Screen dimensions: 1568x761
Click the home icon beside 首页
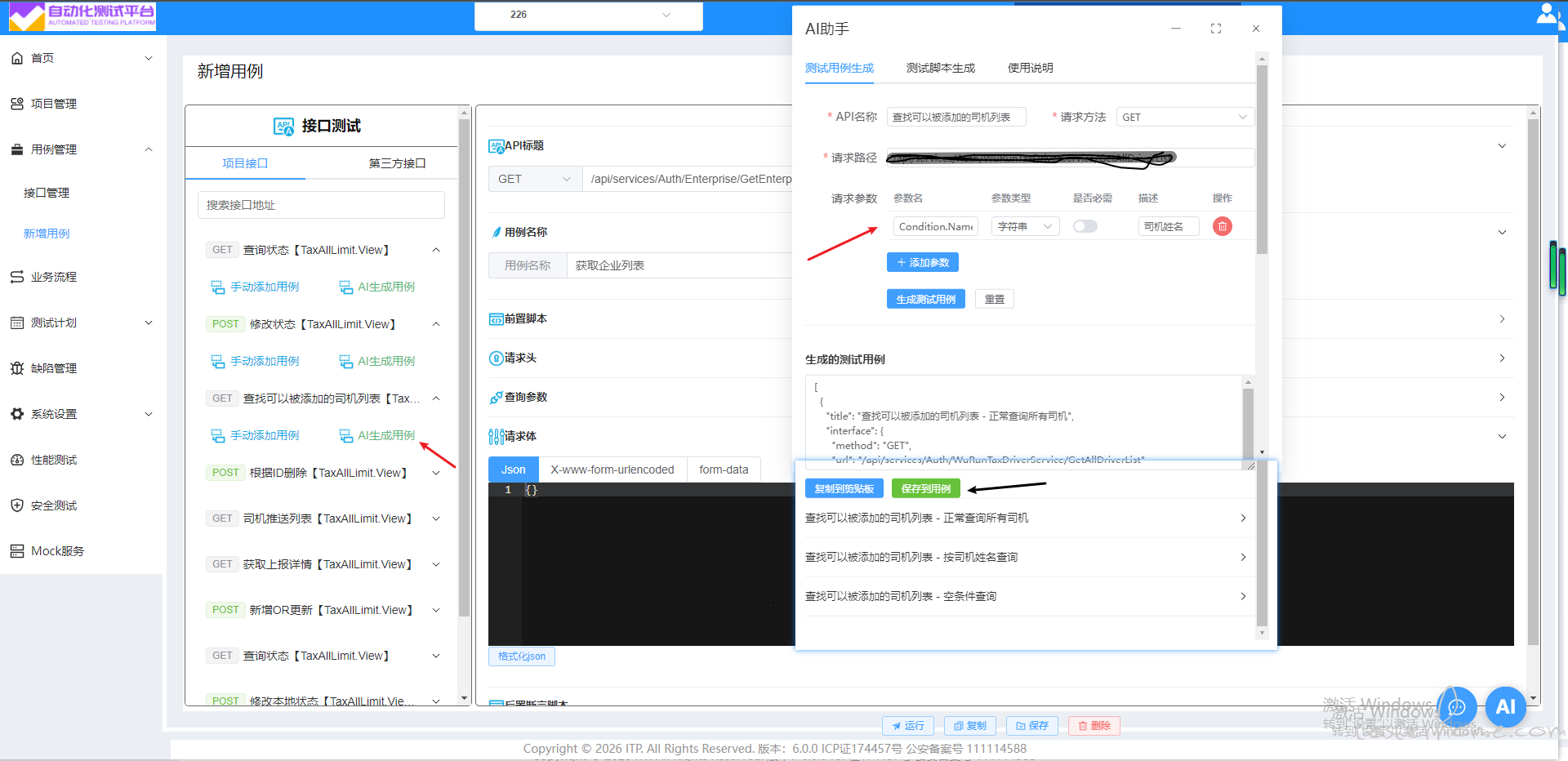pos(17,58)
